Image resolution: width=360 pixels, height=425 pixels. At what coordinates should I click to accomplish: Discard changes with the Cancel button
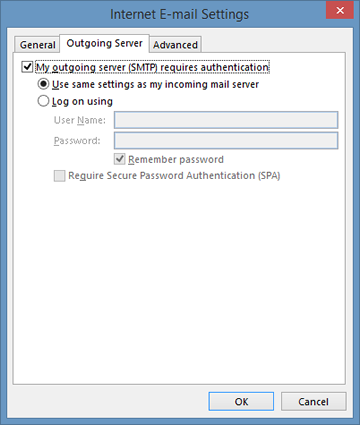[313, 401]
